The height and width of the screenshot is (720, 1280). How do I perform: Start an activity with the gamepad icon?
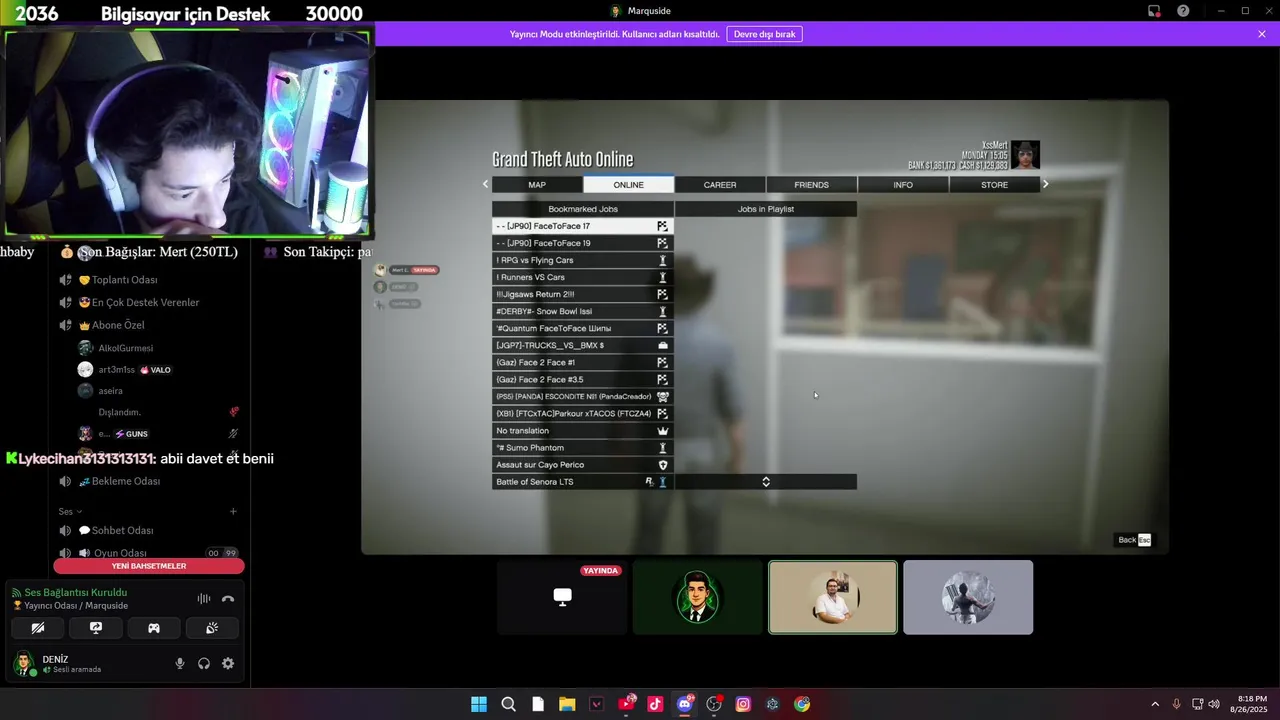154,628
